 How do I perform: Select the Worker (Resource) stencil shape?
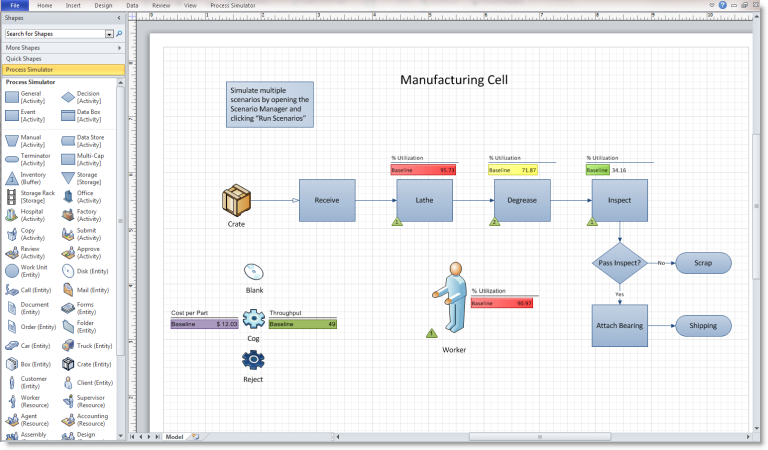click(11, 402)
